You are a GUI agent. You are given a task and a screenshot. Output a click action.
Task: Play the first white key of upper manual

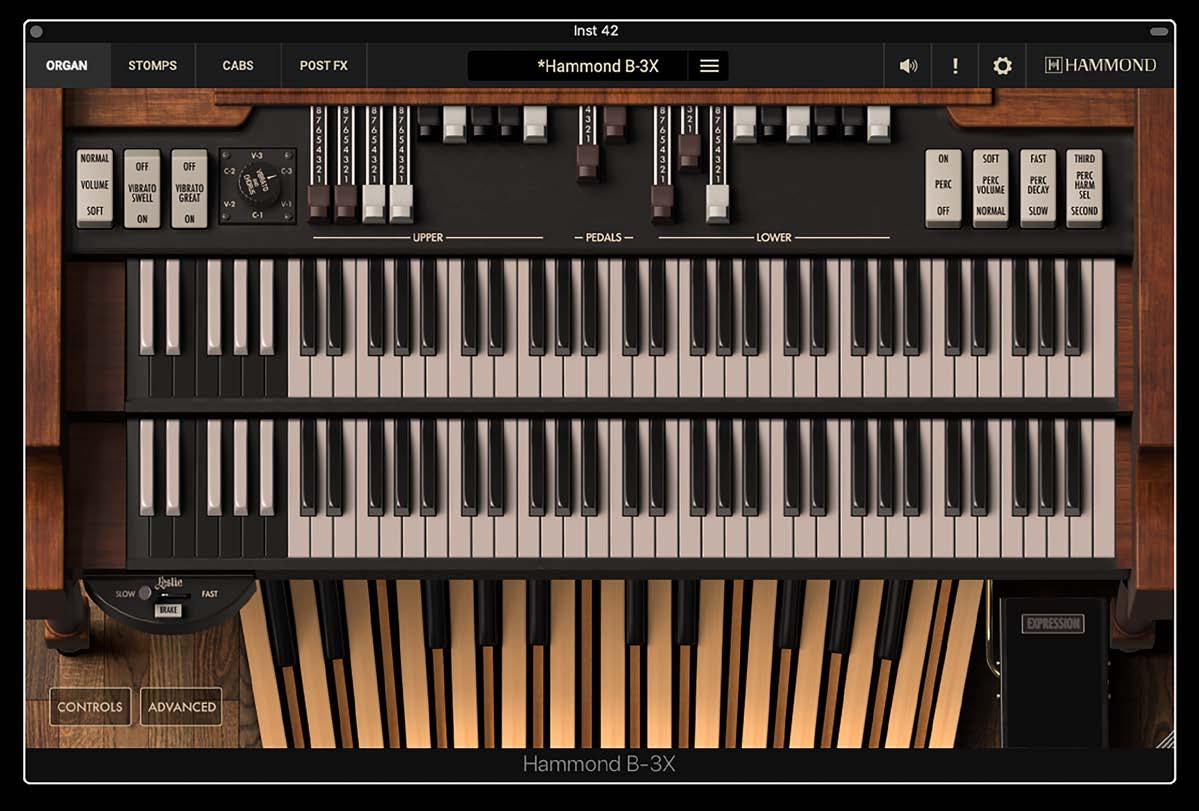tap(298, 375)
